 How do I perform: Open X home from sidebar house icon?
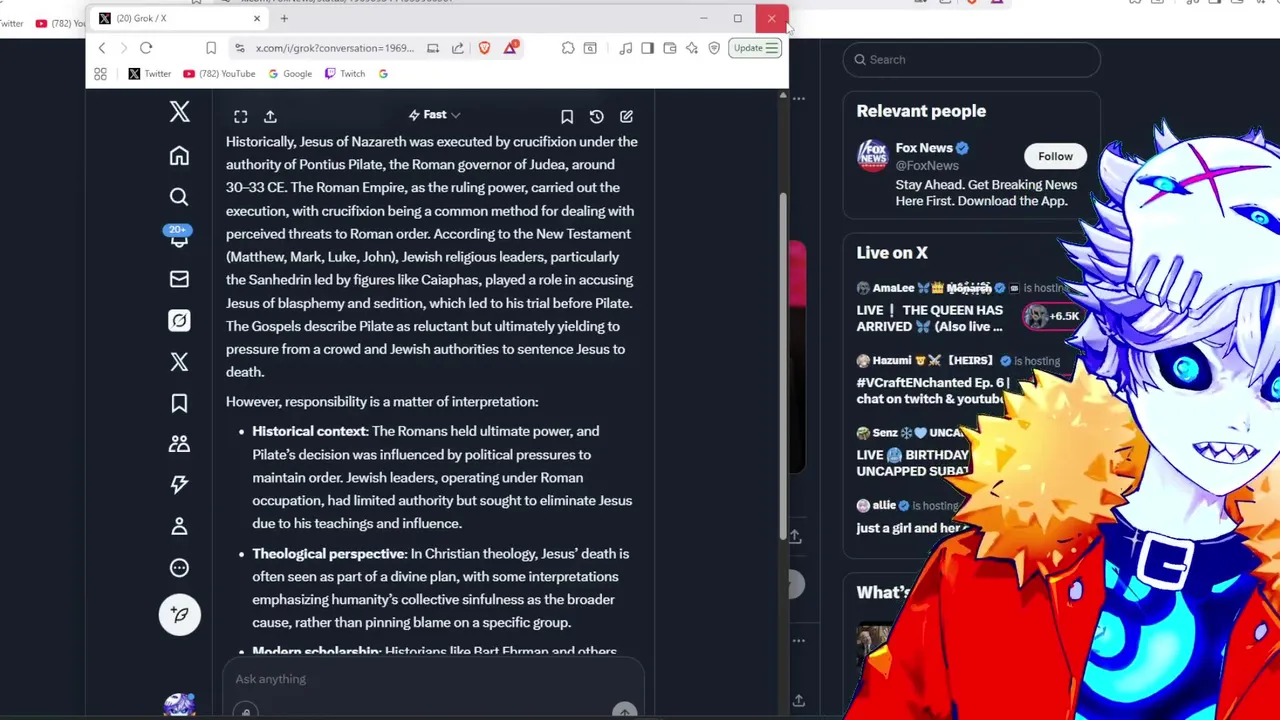179,156
